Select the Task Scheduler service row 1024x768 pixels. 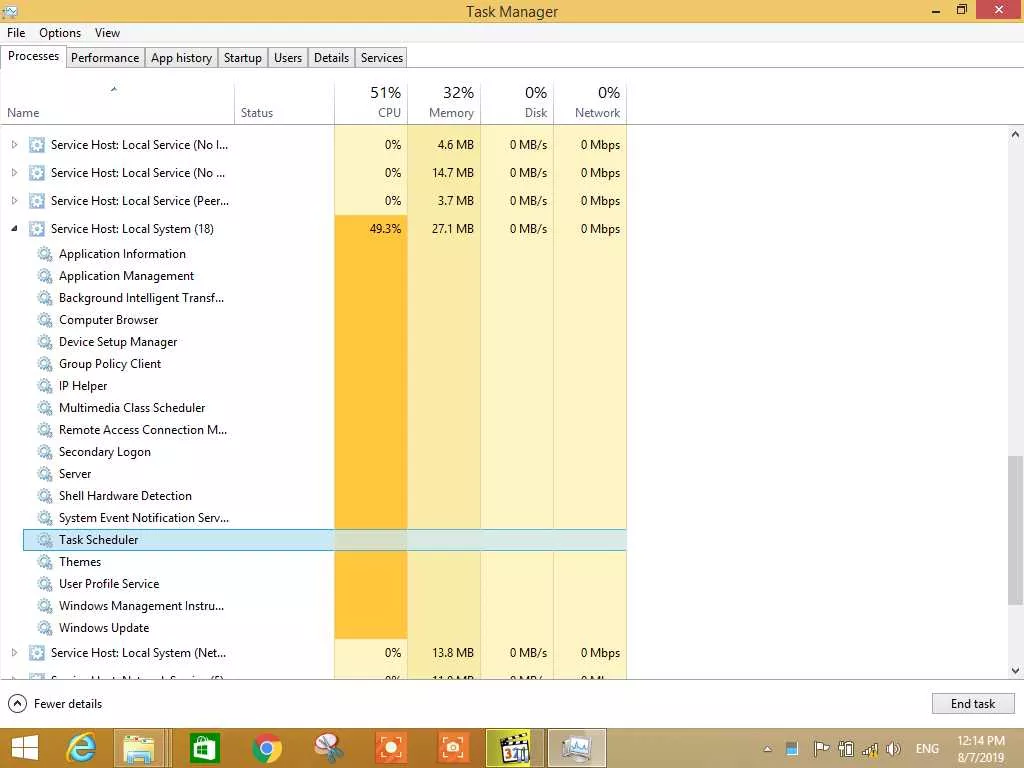point(325,540)
